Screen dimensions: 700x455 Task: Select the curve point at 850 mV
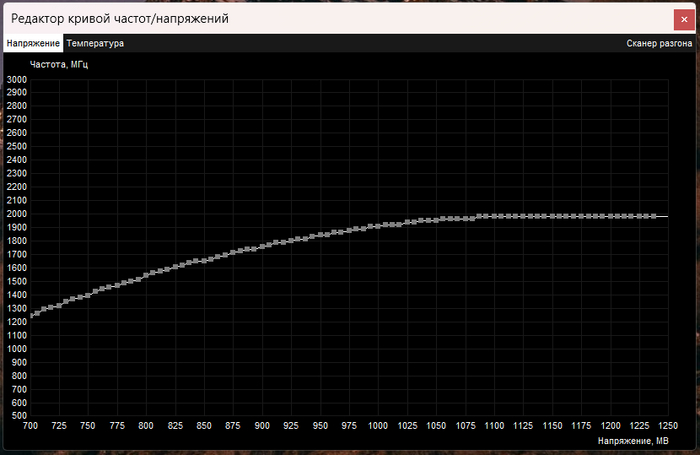click(x=205, y=260)
